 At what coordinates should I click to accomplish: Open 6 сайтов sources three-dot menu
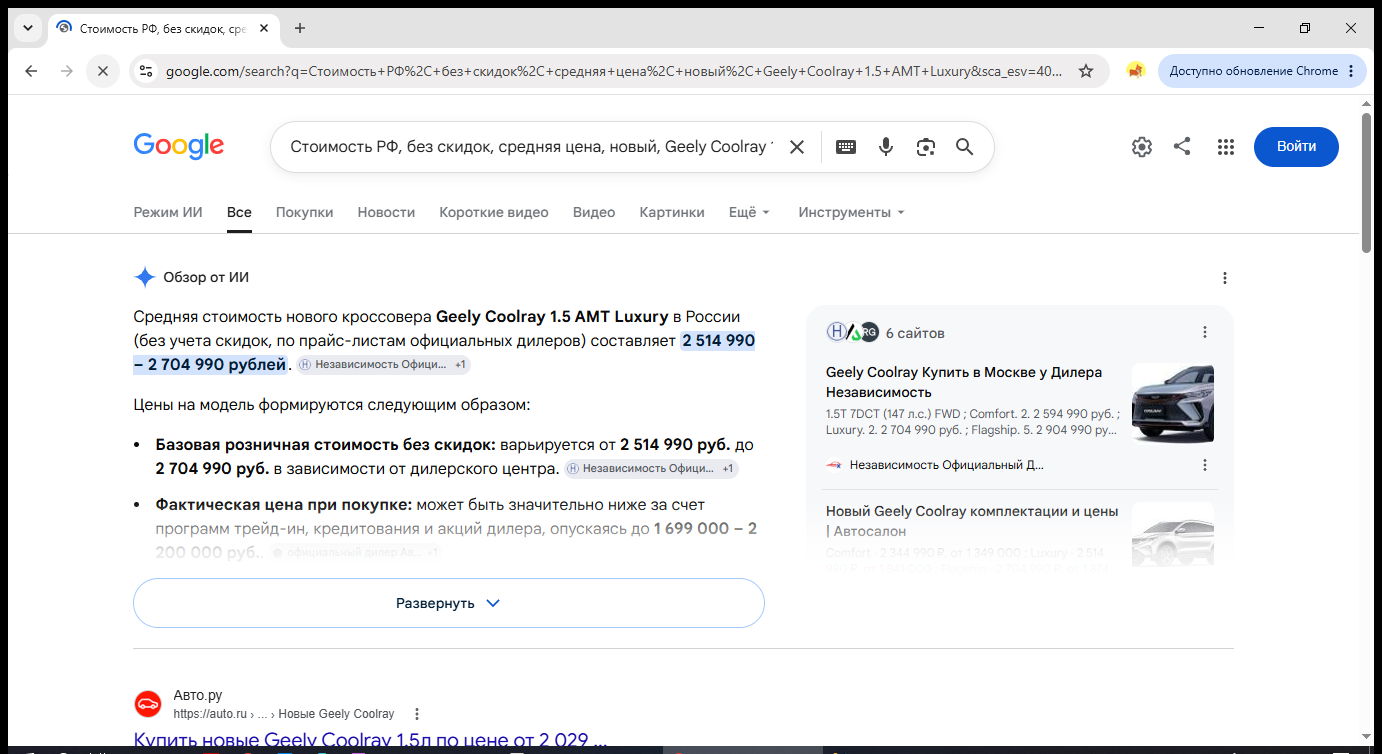coord(1205,332)
